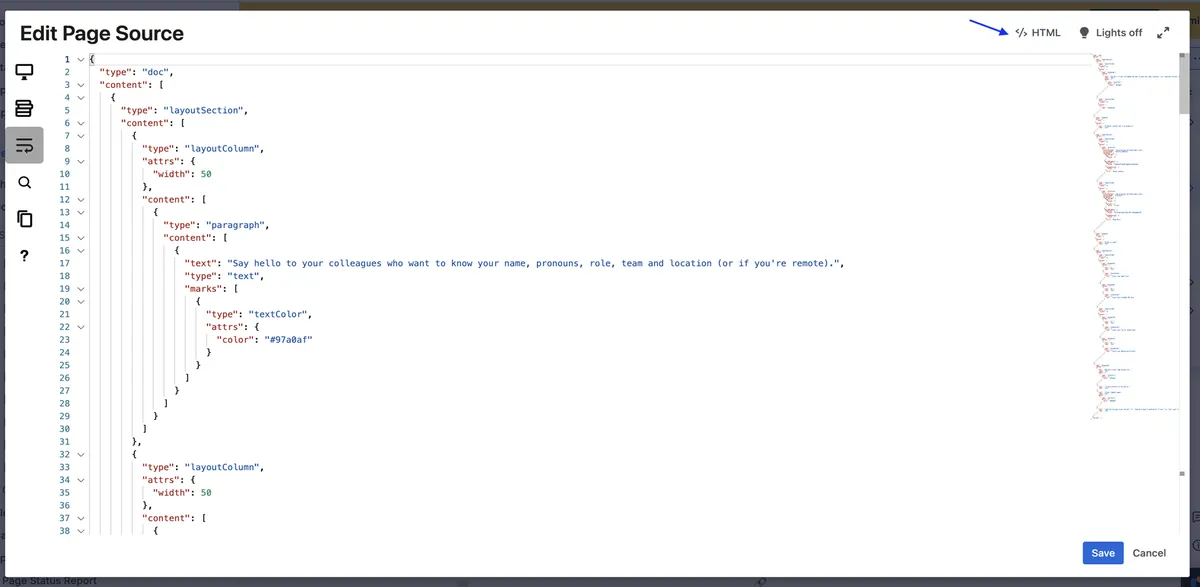
Task: Click the lightbulb icon beside Lights off
Action: (1084, 33)
